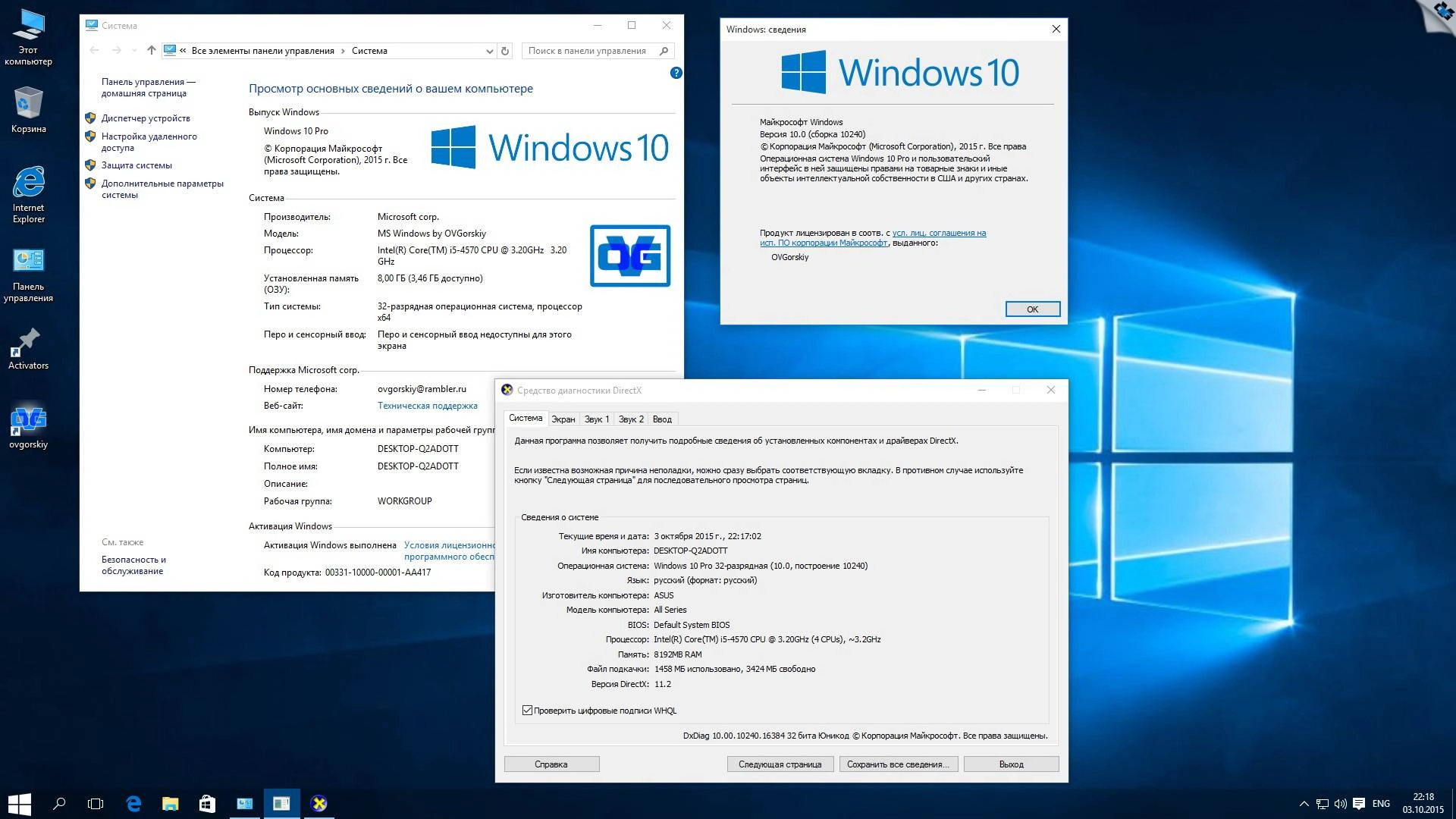1456x819 pixels.
Task: Launch DxDiag from the taskbar
Action: pos(319,803)
